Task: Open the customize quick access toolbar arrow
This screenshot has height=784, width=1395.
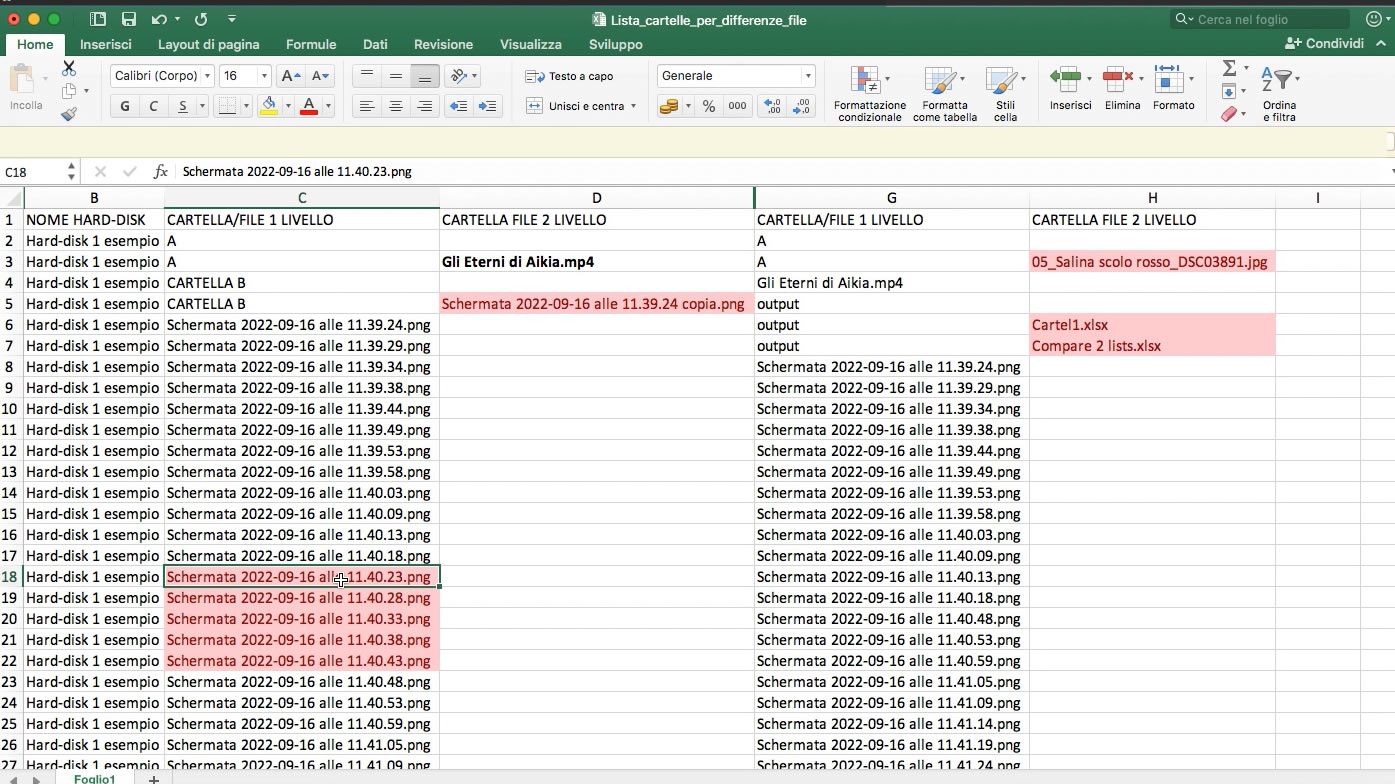Action: (x=232, y=19)
